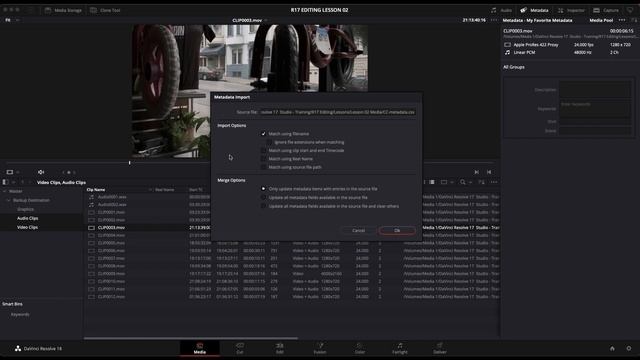Toggle the Metadata panel button

pos(534,10)
